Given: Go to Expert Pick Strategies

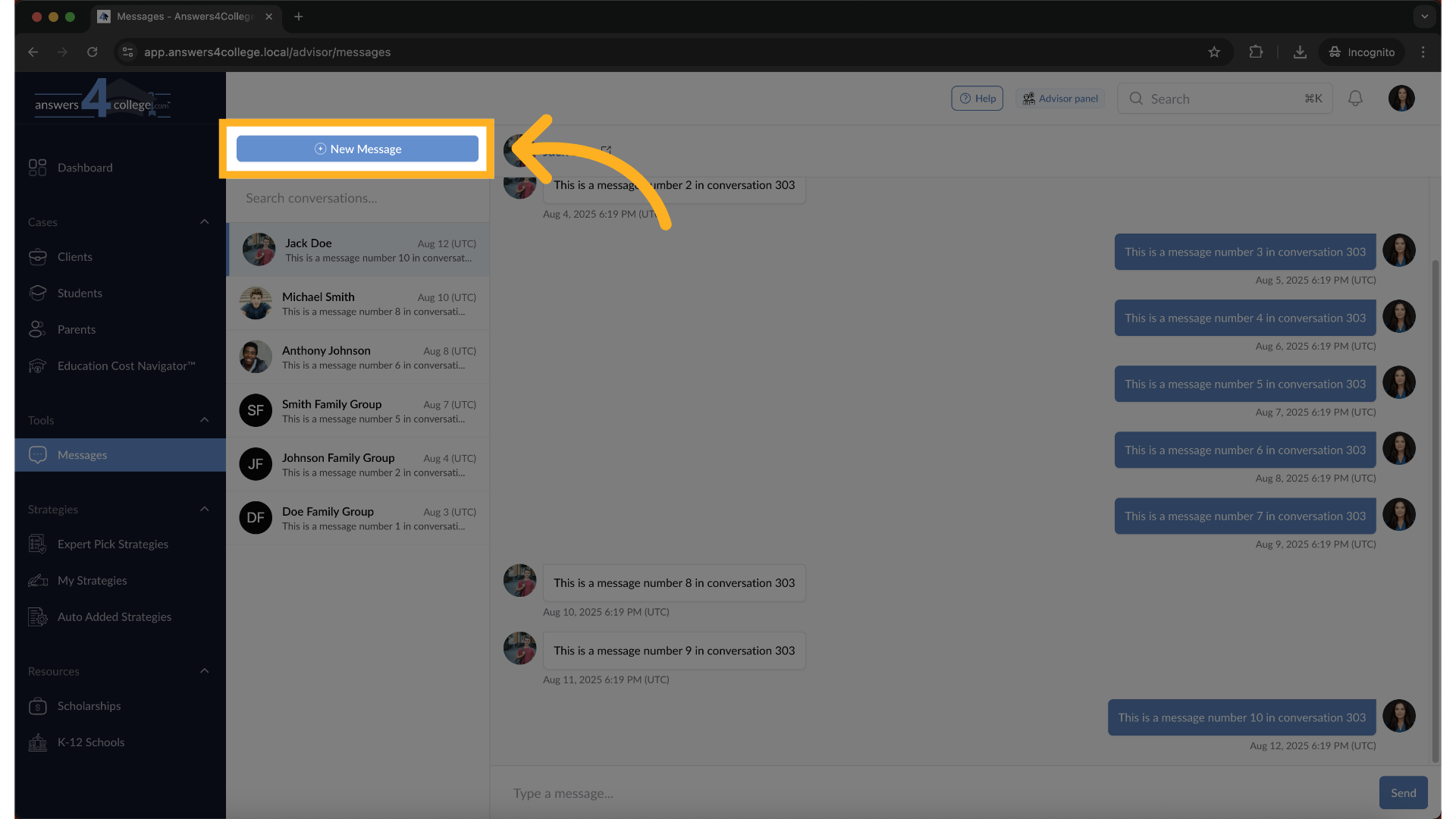Looking at the screenshot, I should tap(112, 544).
